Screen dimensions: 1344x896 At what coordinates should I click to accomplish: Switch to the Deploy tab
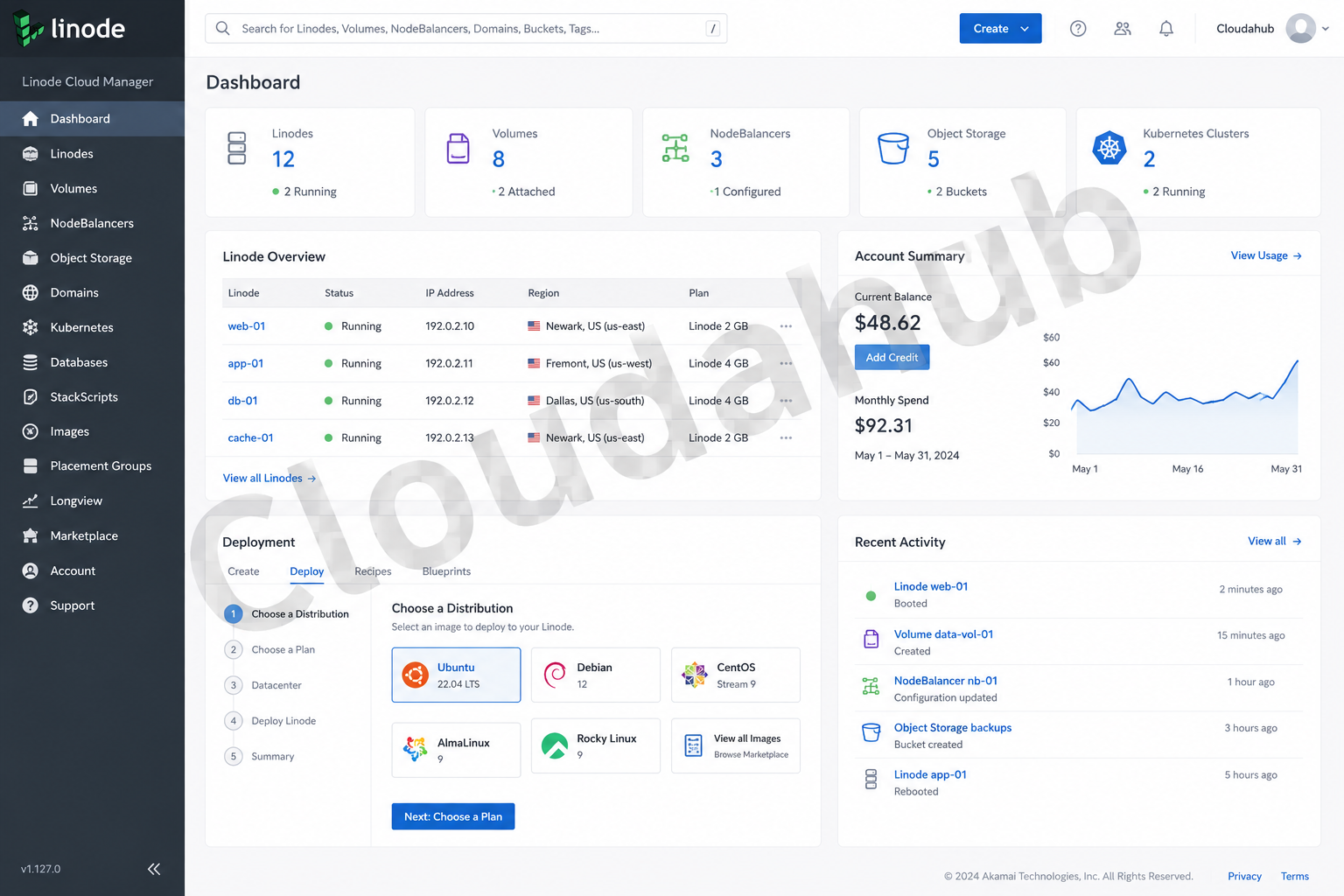(x=307, y=571)
